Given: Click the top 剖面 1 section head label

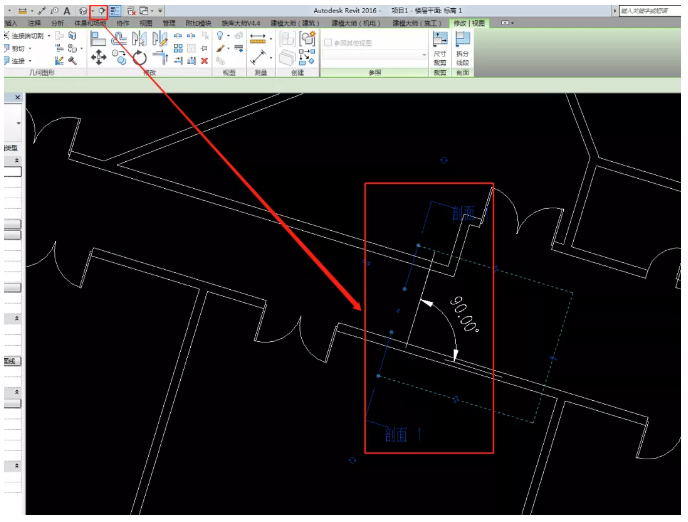Looking at the screenshot, I should click(x=469, y=214).
